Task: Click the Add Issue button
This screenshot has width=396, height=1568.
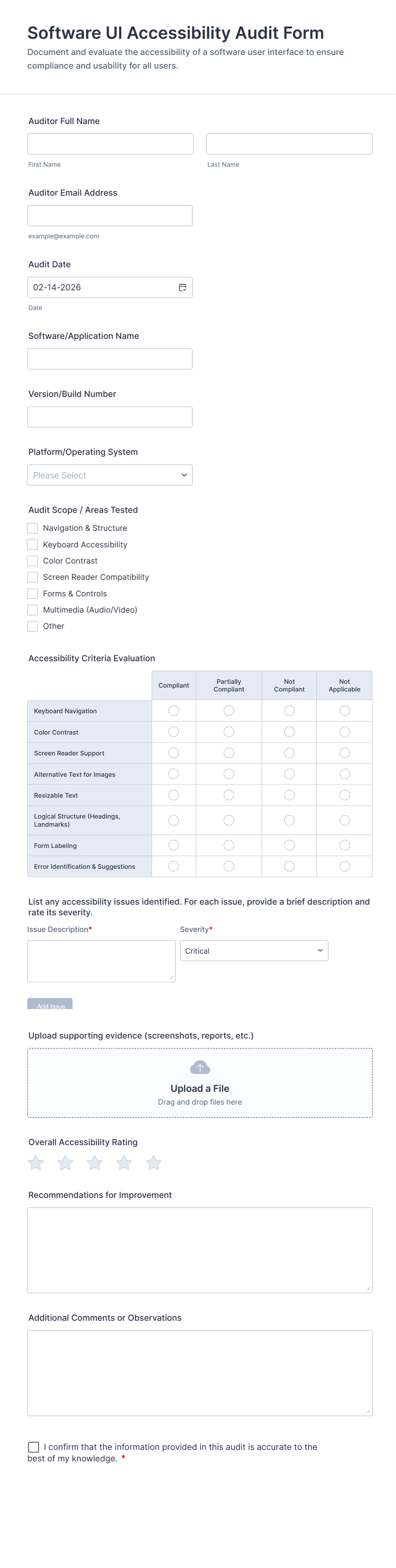Action: coord(50,1004)
